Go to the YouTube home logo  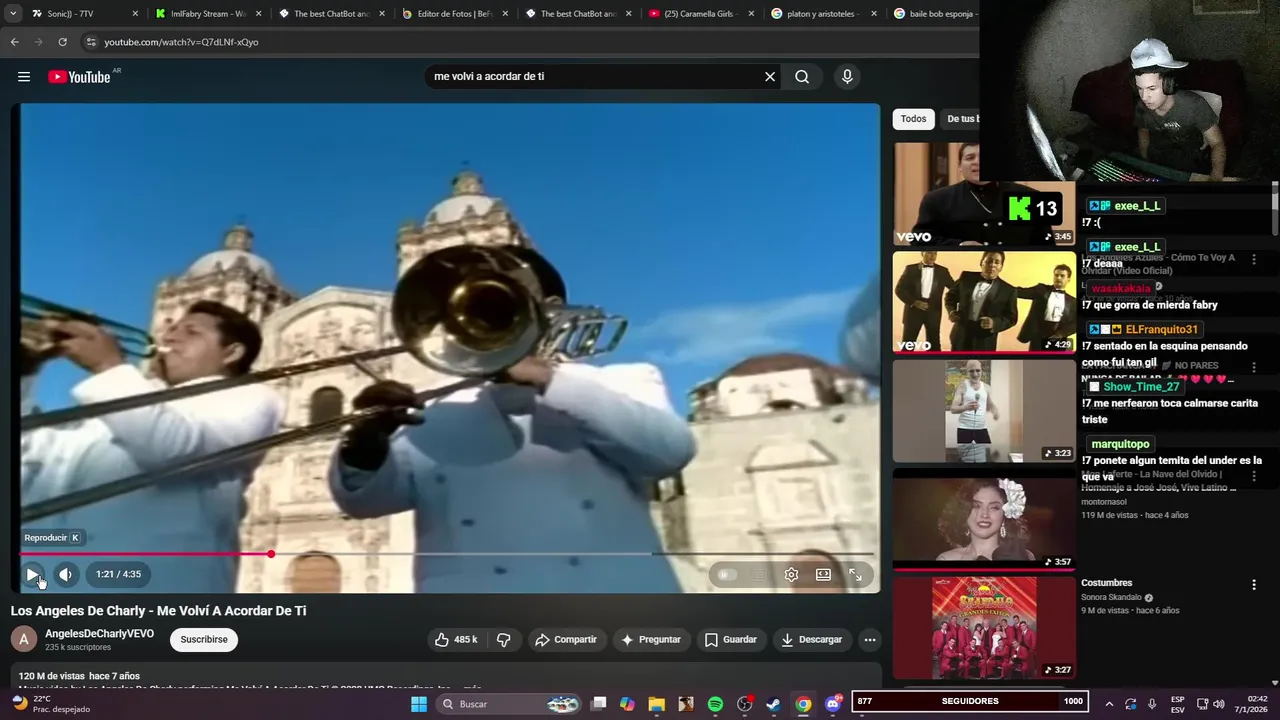[79, 77]
